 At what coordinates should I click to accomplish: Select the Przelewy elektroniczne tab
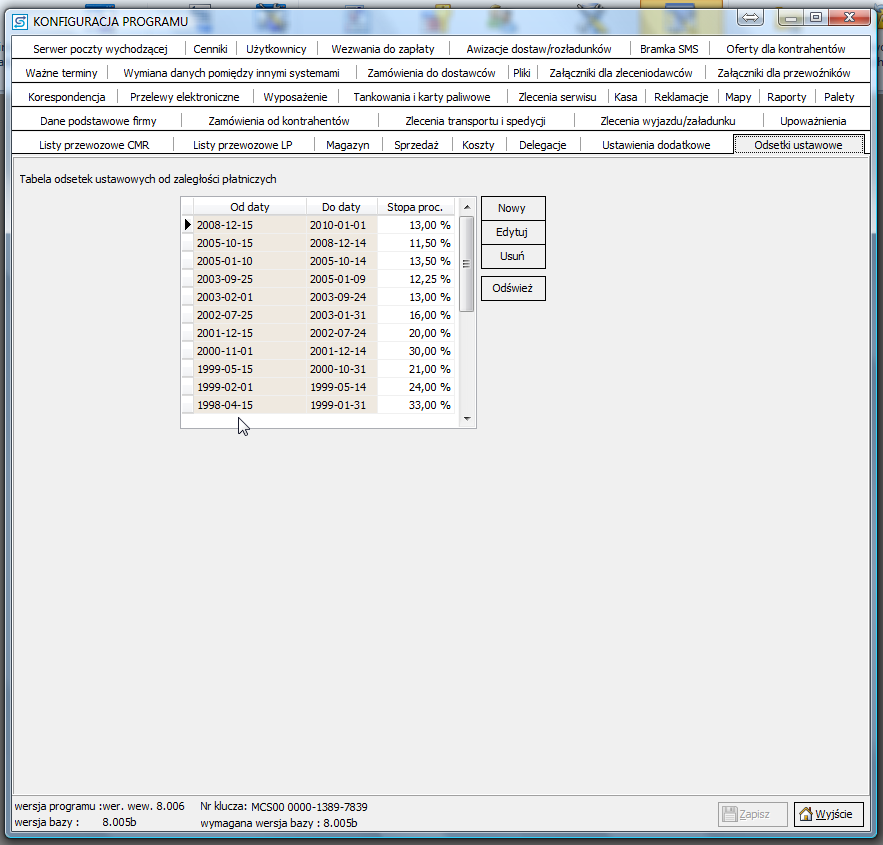185,97
